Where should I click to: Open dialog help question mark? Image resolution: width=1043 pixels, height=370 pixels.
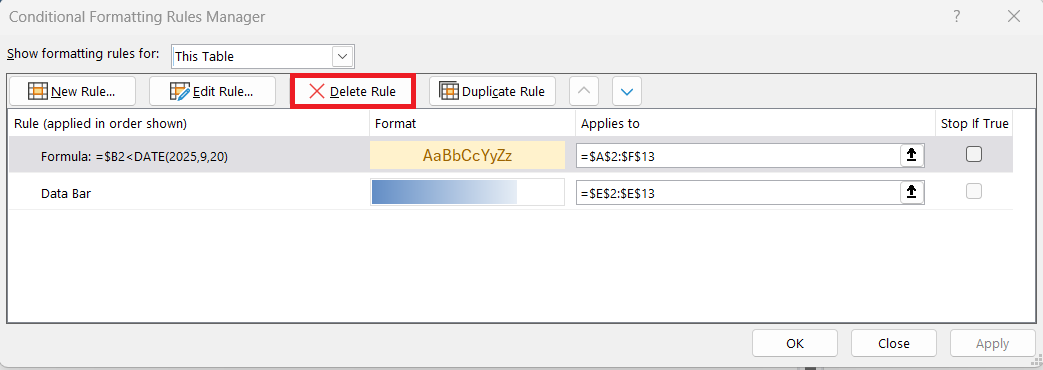click(x=957, y=17)
